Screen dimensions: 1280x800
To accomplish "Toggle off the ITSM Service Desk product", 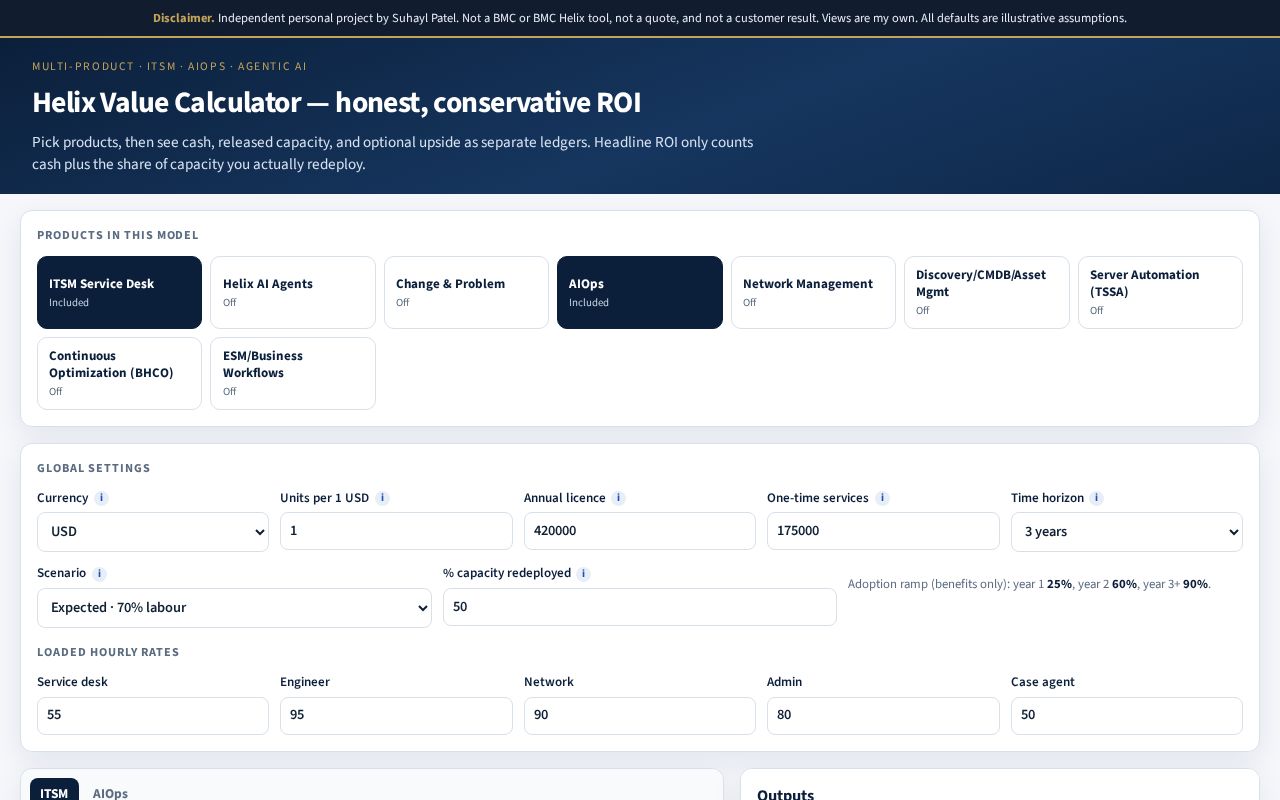I will [119, 292].
